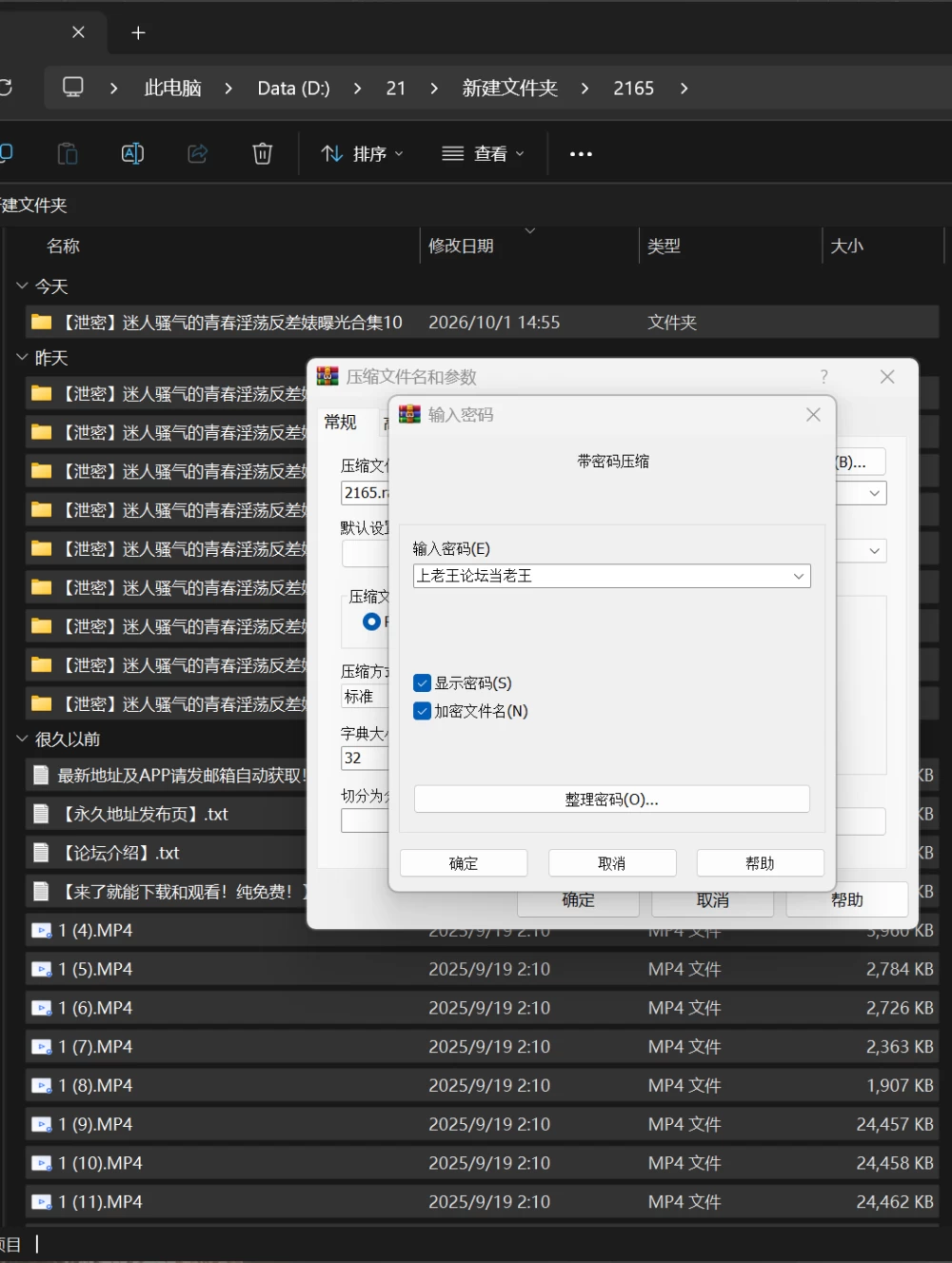Sort by the 修改日期 column header

461,246
